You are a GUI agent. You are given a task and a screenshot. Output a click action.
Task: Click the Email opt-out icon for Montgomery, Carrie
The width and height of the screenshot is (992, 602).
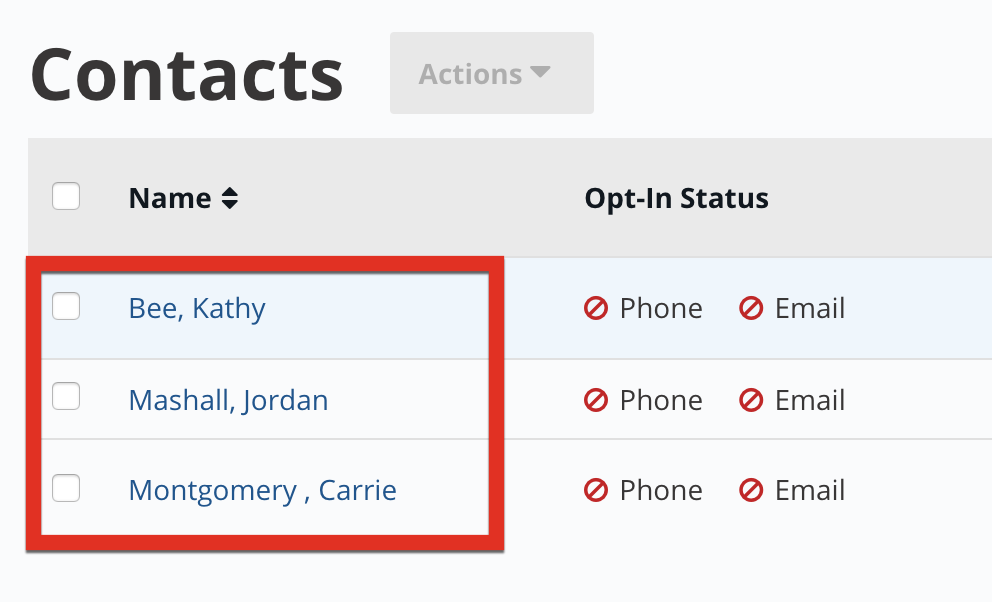click(751, 490)
